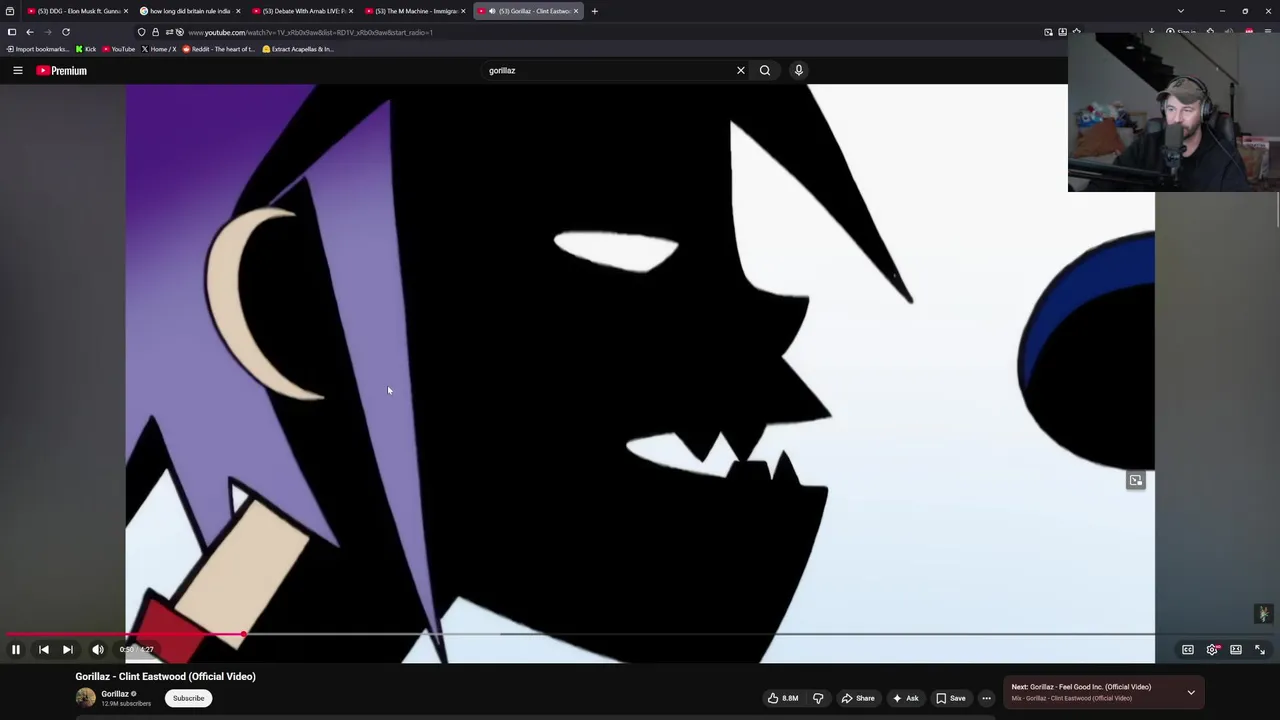Expand the Next up mix panel
The width and height of the screenshot is (1280, 720).
tap(1191, 692)
